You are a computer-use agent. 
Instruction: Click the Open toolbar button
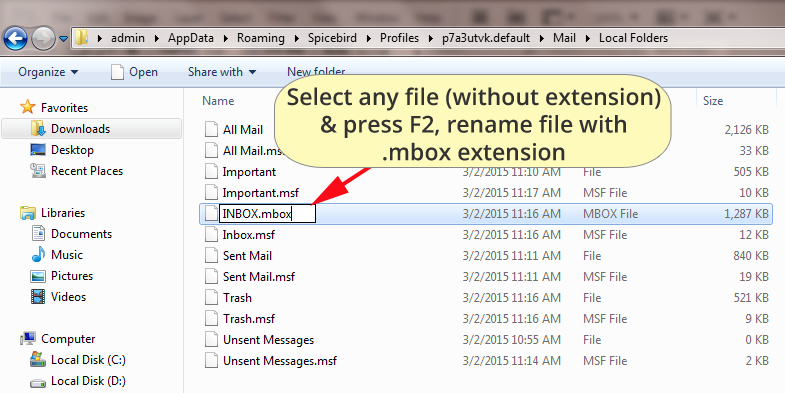tap(134, 72)
